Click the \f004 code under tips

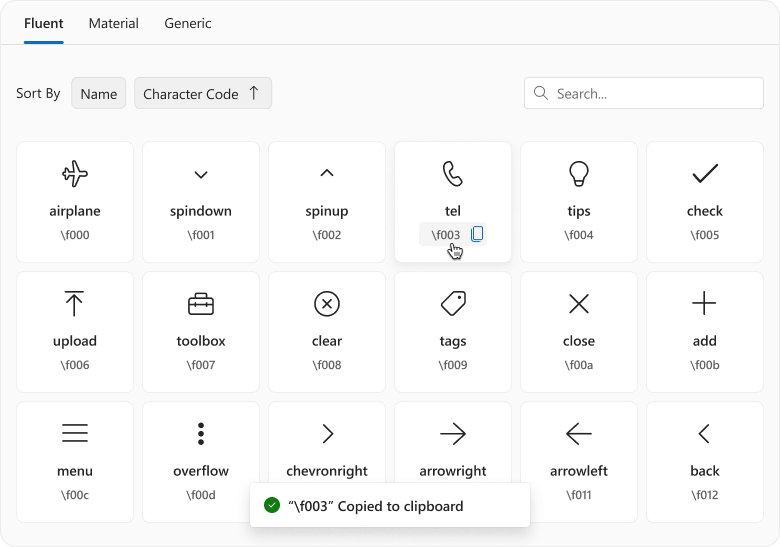click(579, 235)
